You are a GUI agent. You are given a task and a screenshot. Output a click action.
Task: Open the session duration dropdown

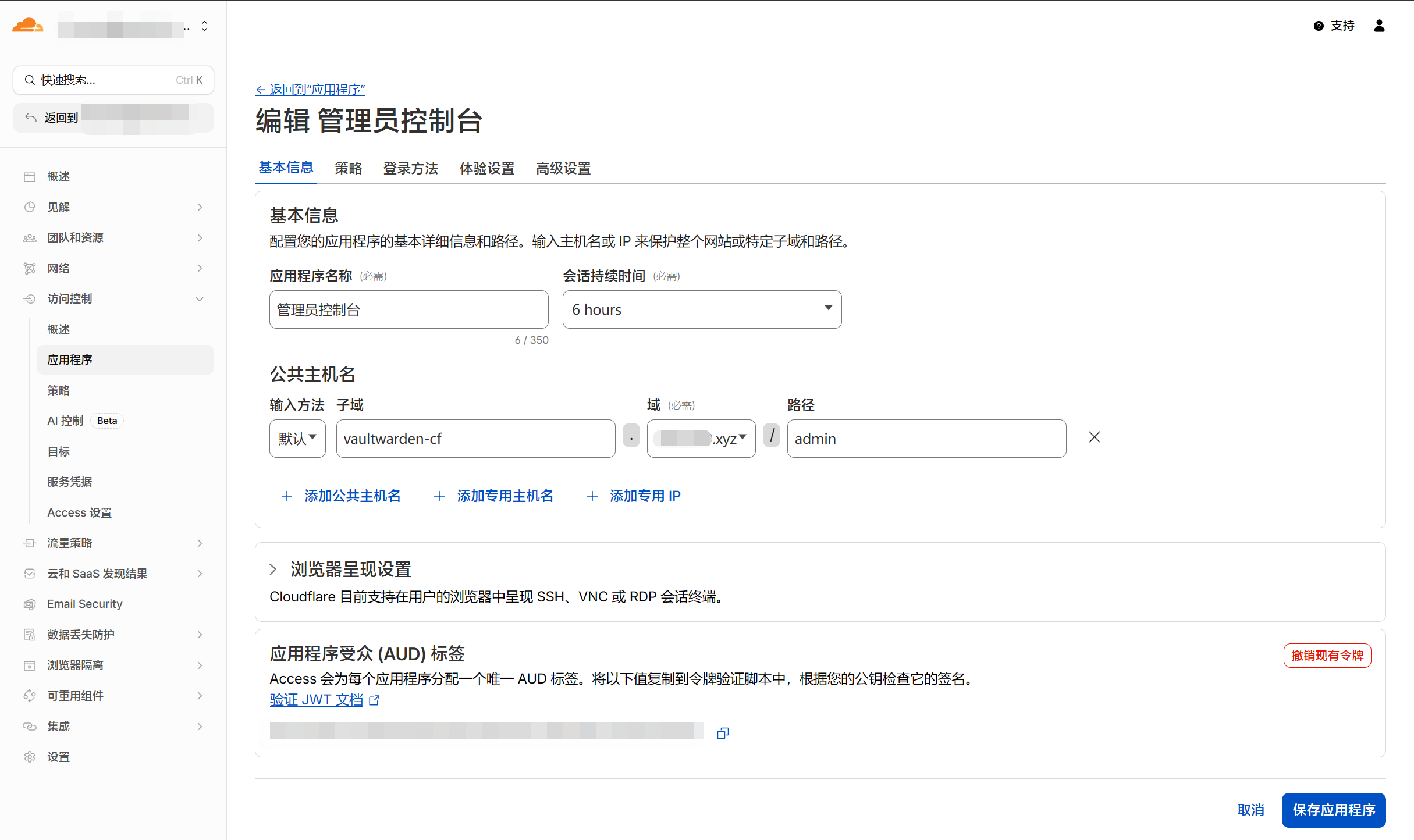point(701,309)
